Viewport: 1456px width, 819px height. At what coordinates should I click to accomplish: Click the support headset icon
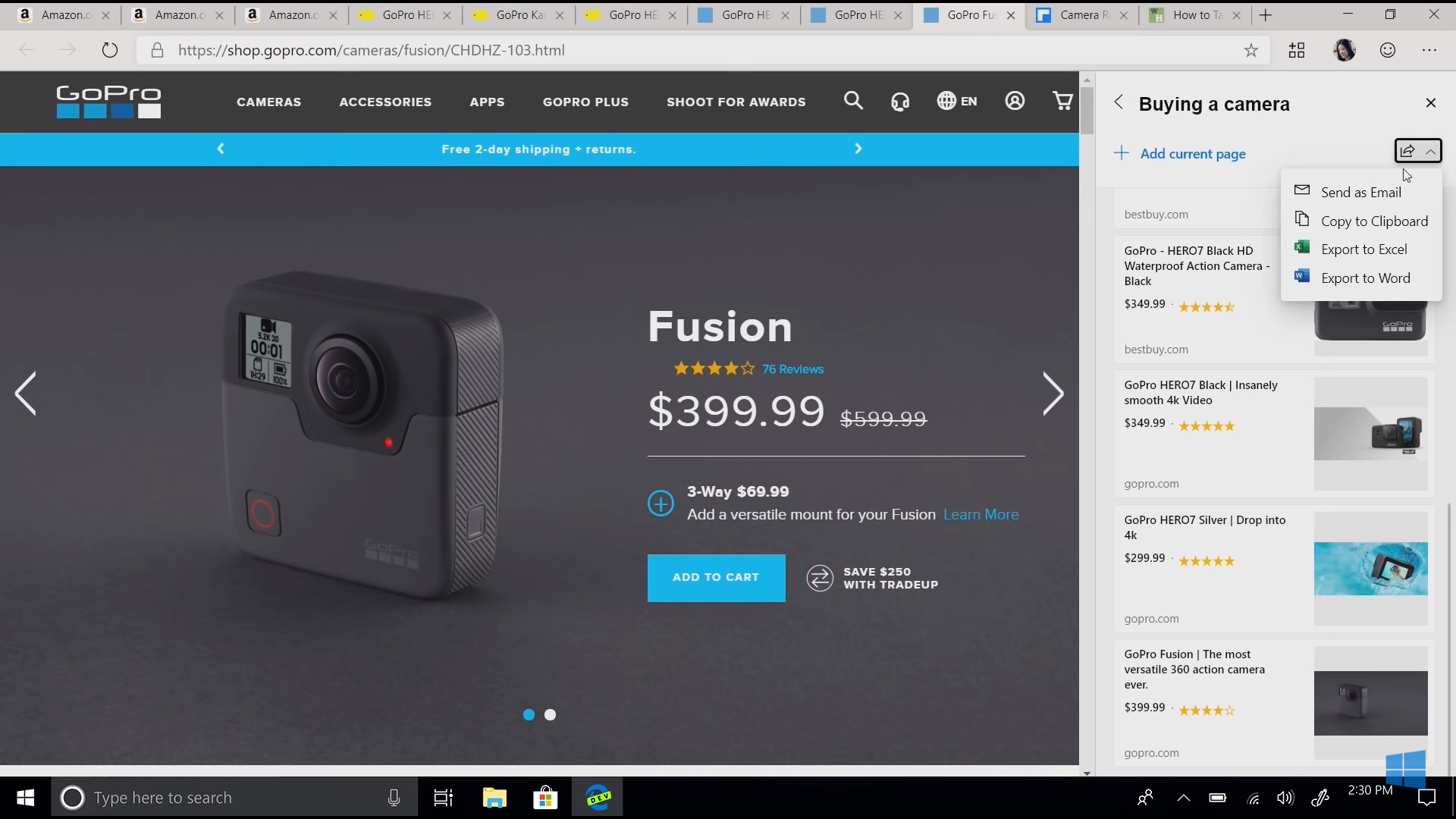(x=900, y=101)
